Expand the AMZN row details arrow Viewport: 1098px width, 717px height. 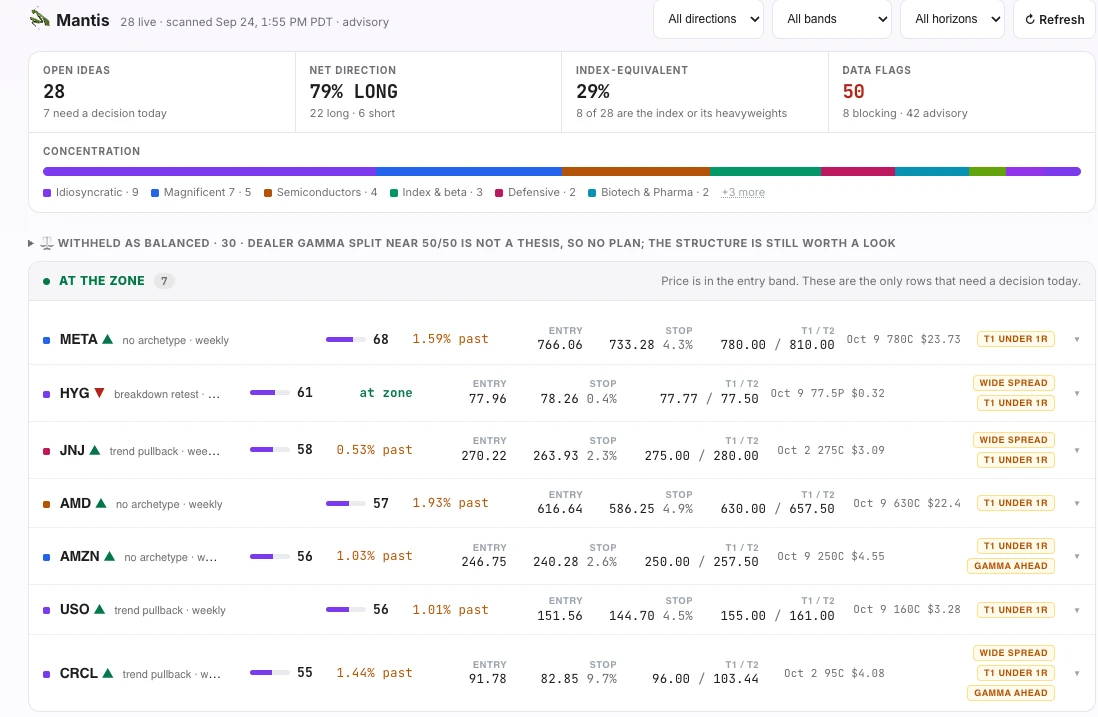[x=1077, y=557]
